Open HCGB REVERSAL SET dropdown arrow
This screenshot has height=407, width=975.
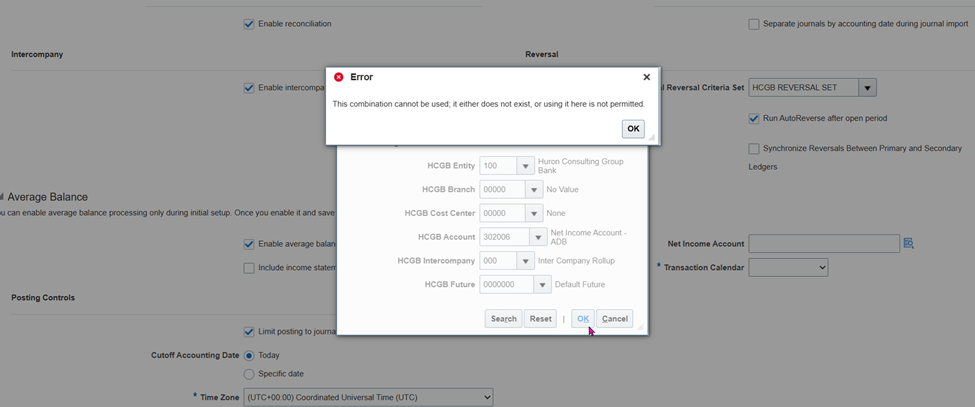point(868,88)
